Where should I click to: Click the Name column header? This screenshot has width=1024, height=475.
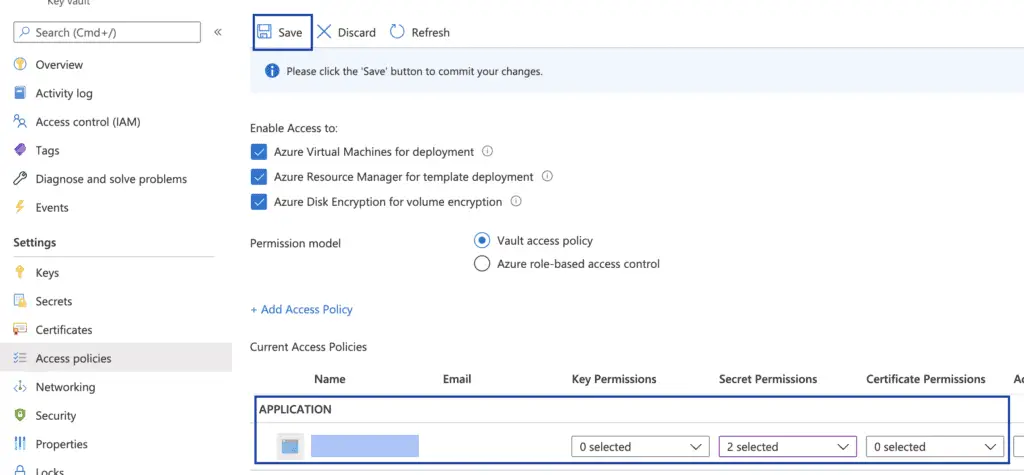tap(330, 379)
